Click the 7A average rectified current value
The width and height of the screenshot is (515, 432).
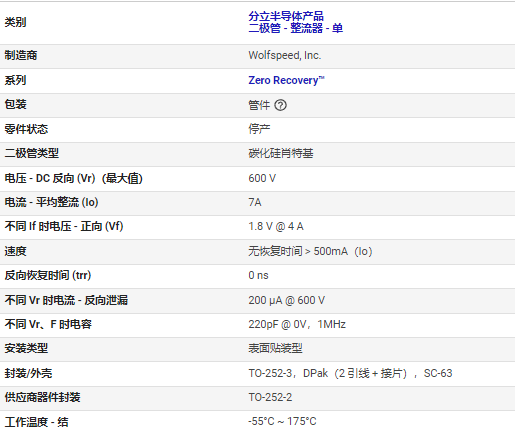[x=255, y=202]
